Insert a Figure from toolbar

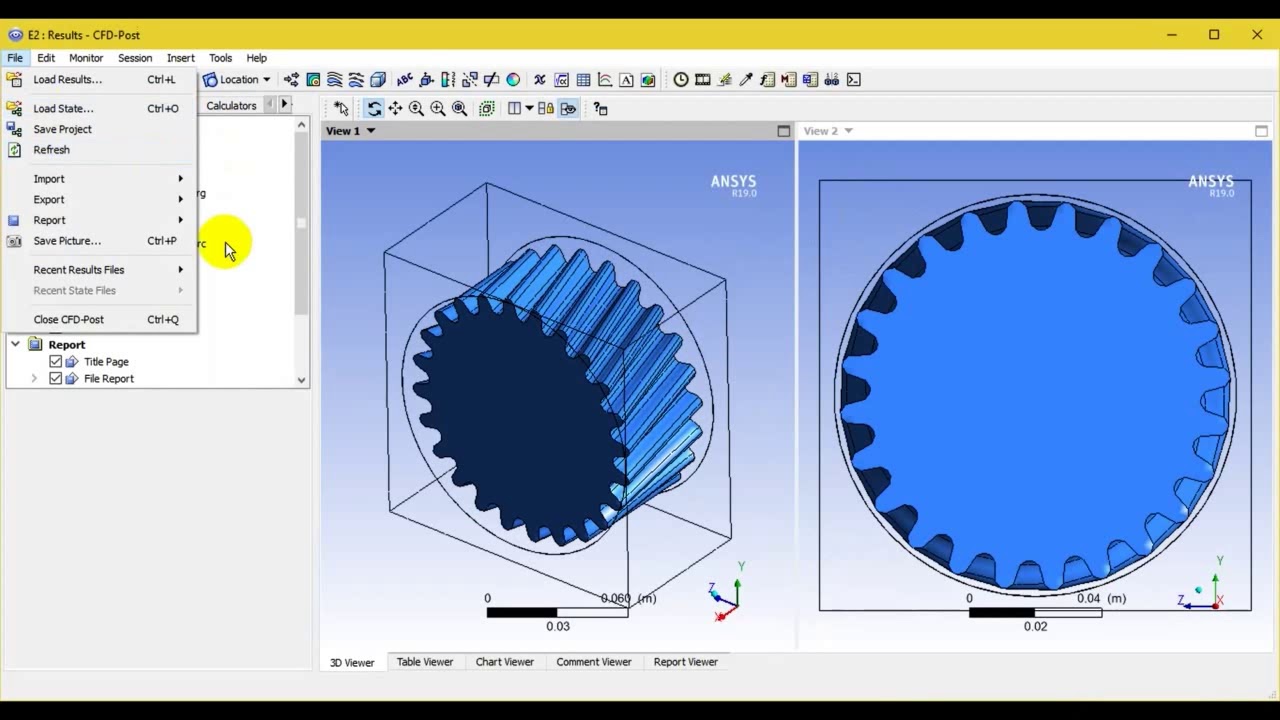648,80
